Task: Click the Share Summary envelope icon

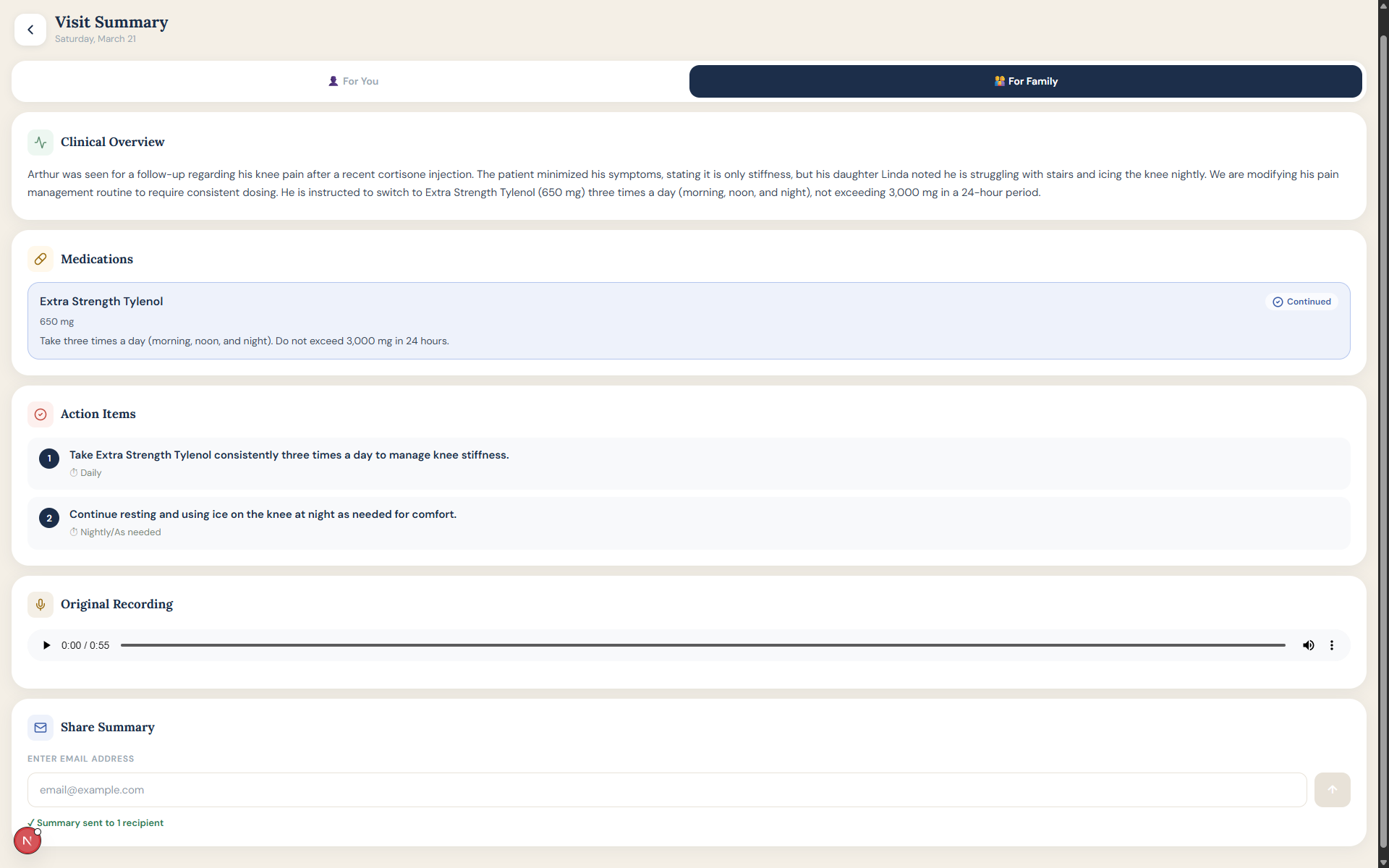Action: pyautogui.click(x=41, y=728)
